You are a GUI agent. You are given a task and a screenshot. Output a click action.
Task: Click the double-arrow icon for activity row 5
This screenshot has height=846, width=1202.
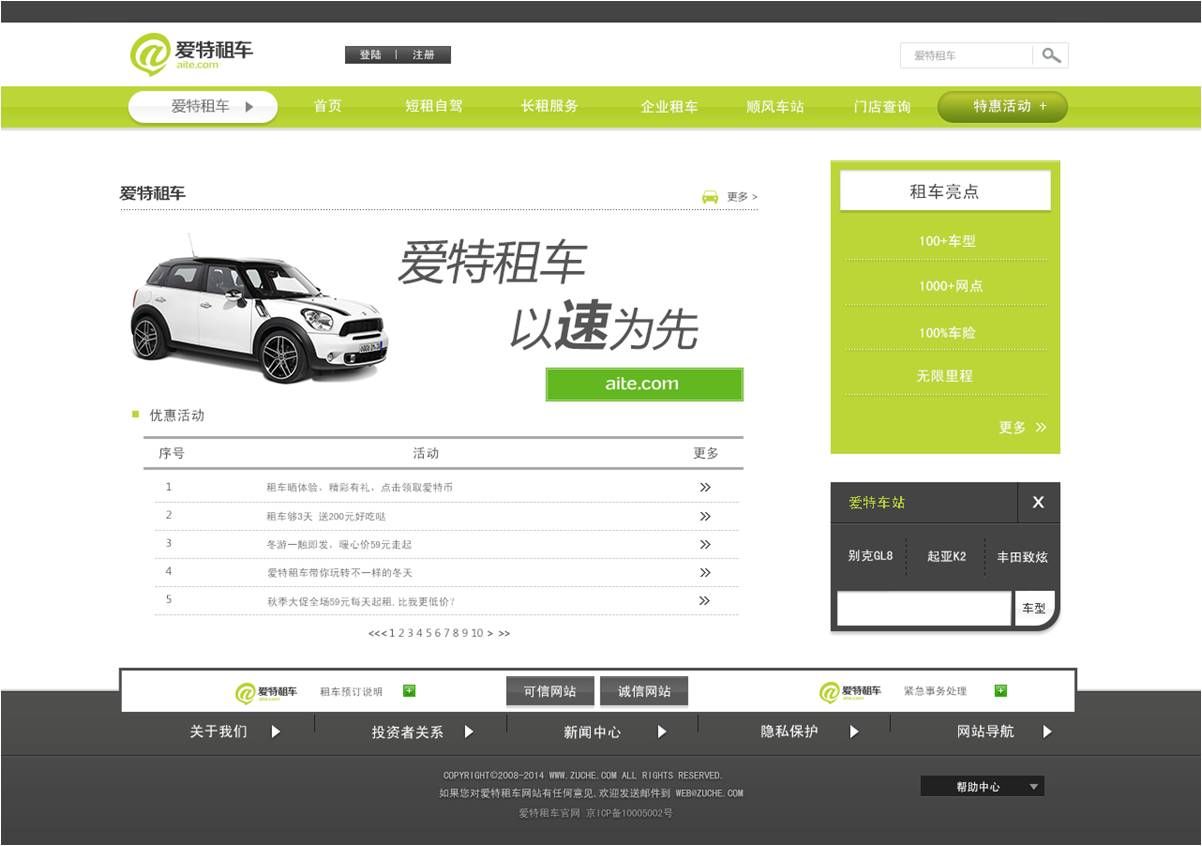(x=705, y=601)
